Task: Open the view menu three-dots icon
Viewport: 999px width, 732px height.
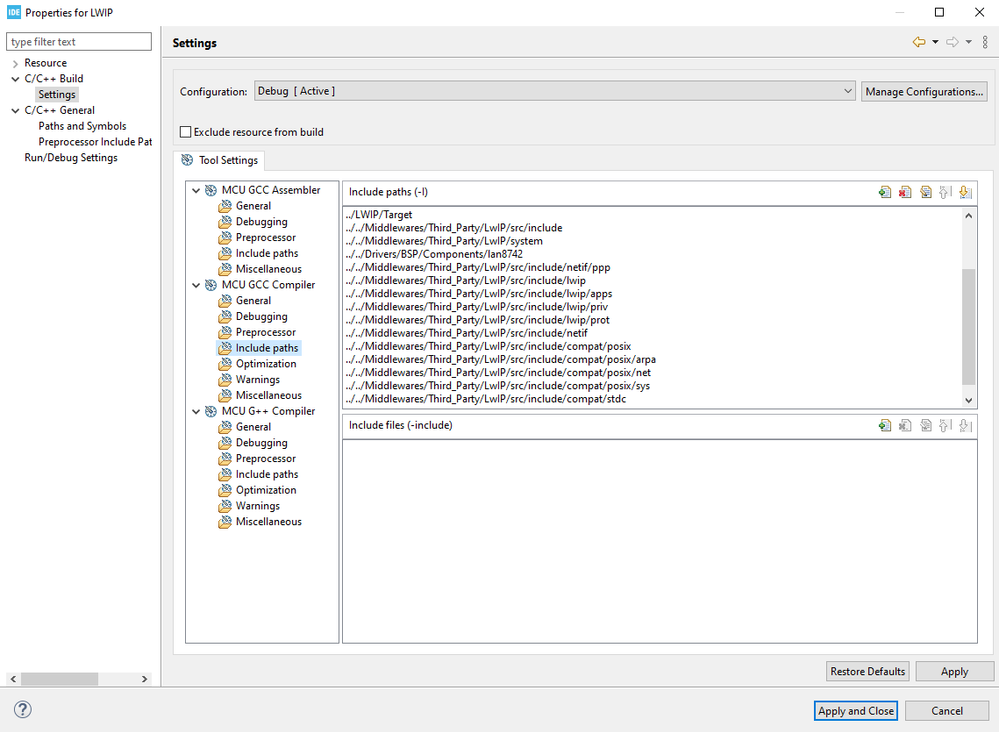Action: [985, 42]
